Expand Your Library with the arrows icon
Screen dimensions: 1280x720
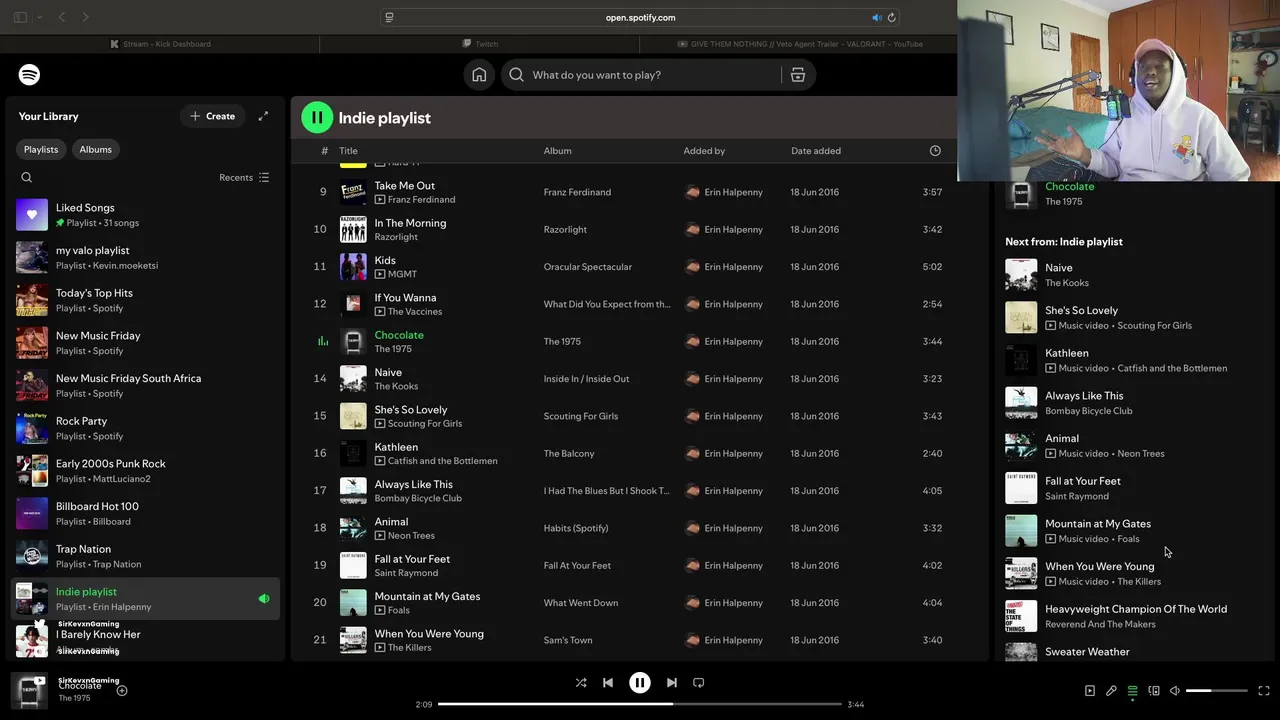tap(263, 116)
